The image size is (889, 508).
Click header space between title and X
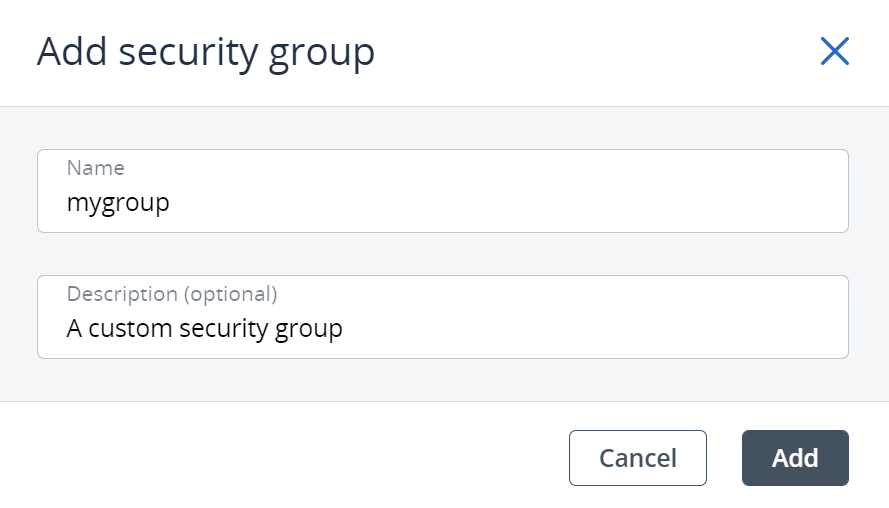(x=600, y=52)
